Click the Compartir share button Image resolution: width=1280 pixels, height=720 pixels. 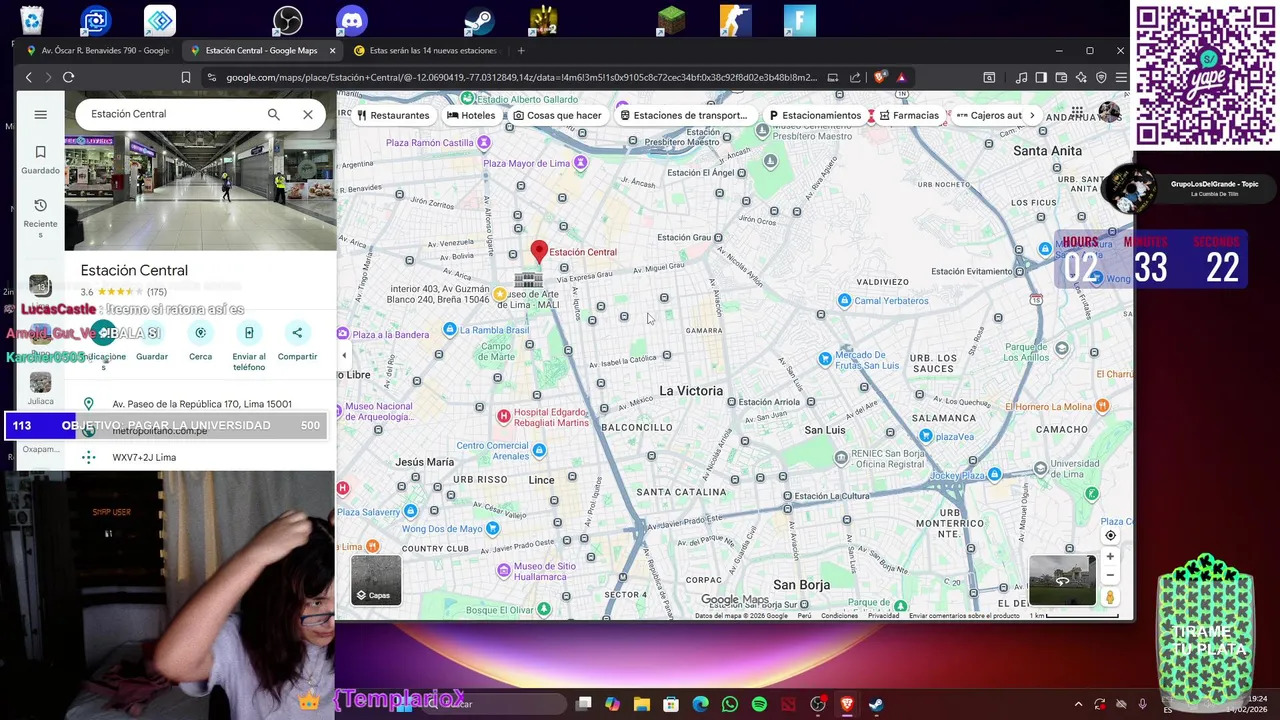coord(297,341)
